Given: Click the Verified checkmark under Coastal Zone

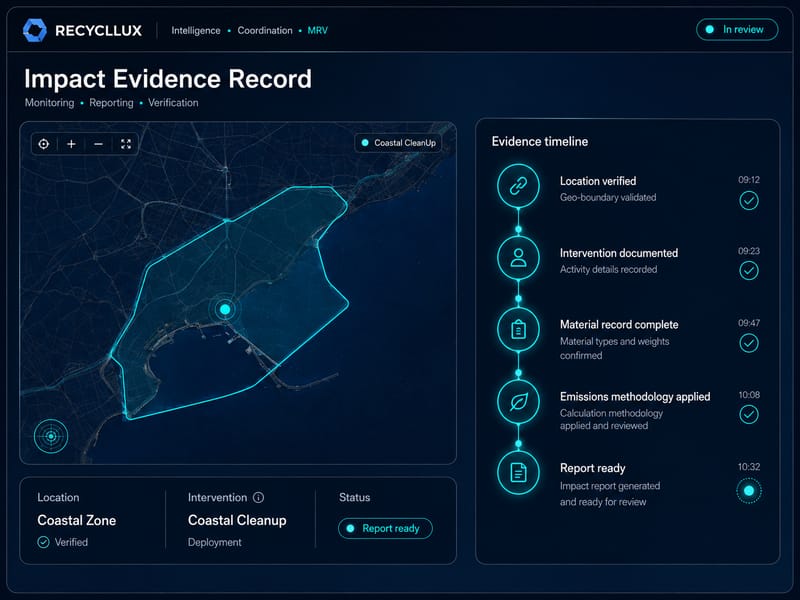Looking at the screenshot, I should coord(43,542).
